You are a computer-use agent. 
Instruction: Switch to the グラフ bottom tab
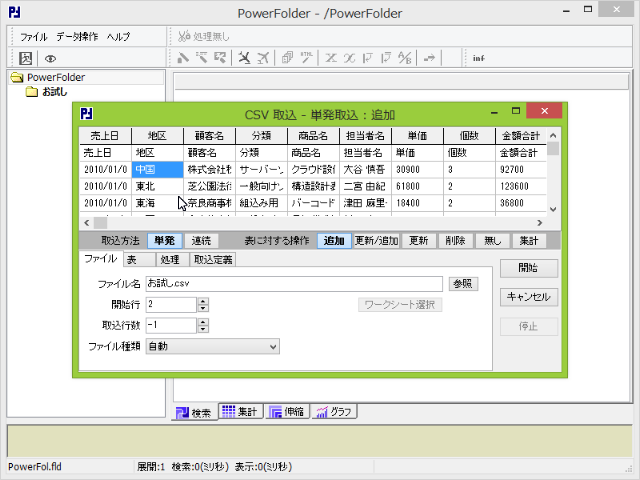point(334,411)
